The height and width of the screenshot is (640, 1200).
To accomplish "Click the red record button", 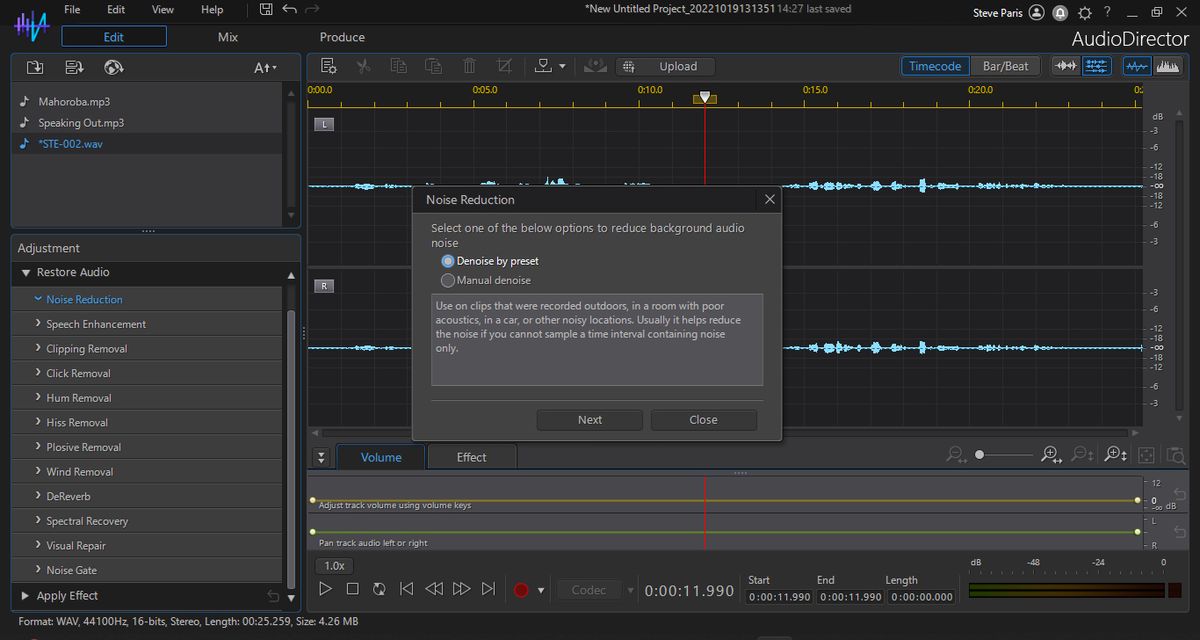I will (521, 590).
